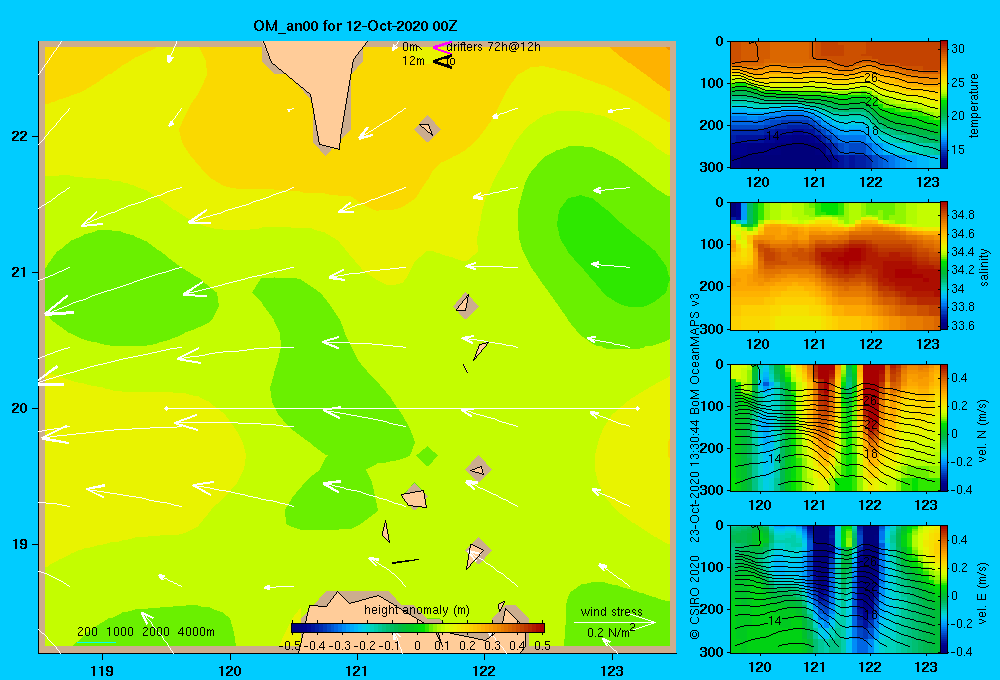
Task: Click the 'drifters 72h@12h' legend text
Action: click(x=494, y=47)
